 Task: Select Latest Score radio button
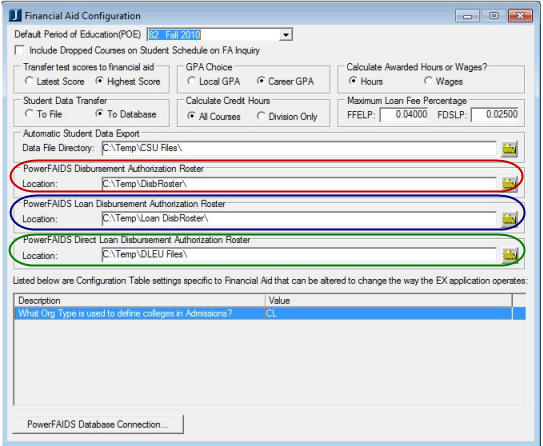coord(29,81)
